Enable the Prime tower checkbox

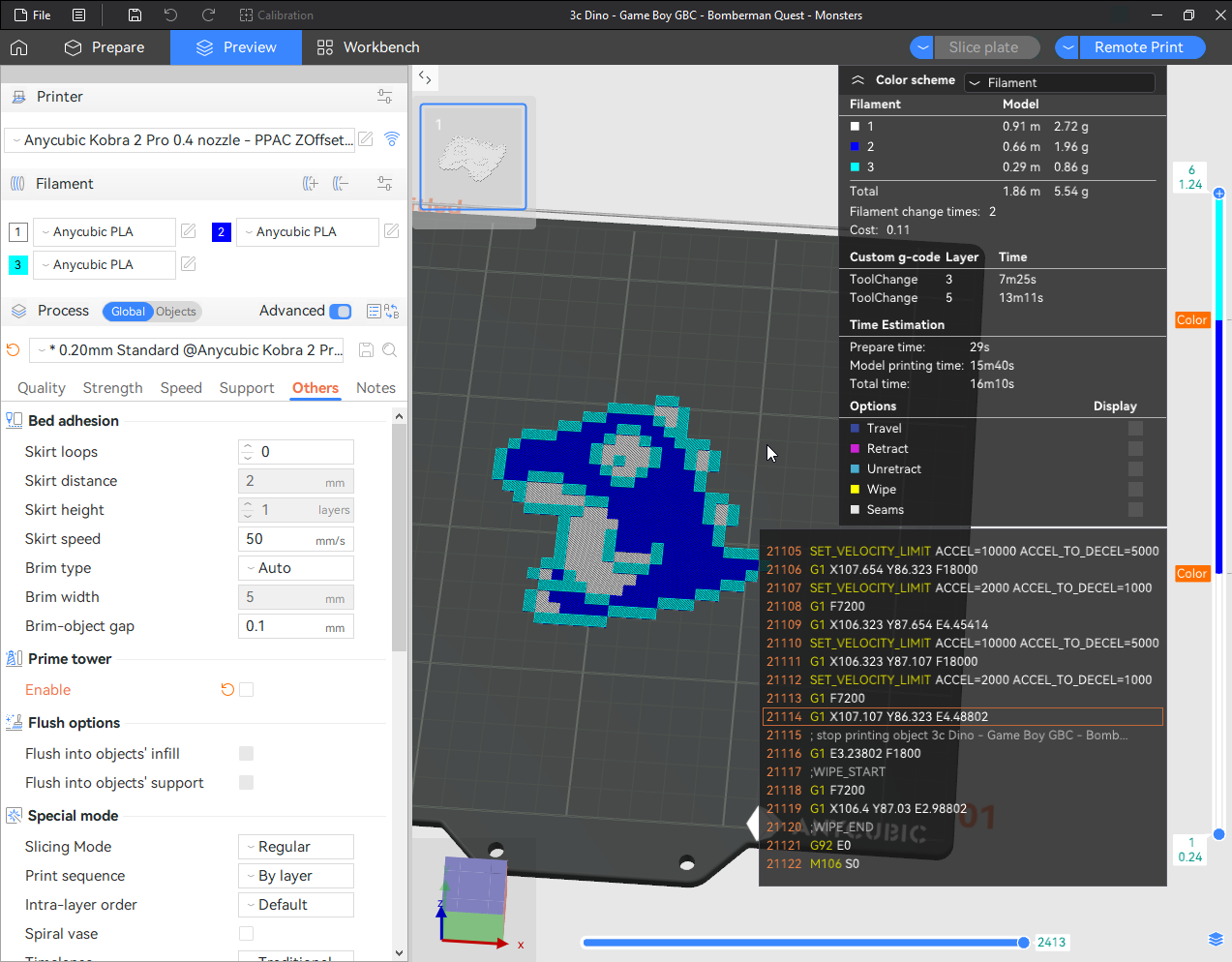pos(247,690)
